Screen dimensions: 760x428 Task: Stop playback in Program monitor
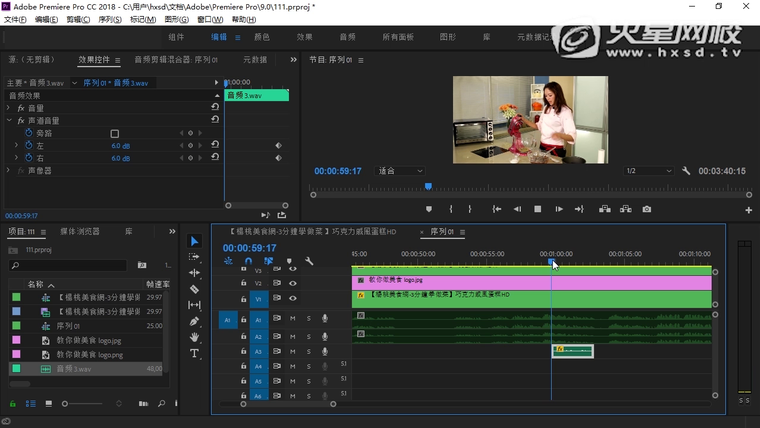tap(537, 209)
